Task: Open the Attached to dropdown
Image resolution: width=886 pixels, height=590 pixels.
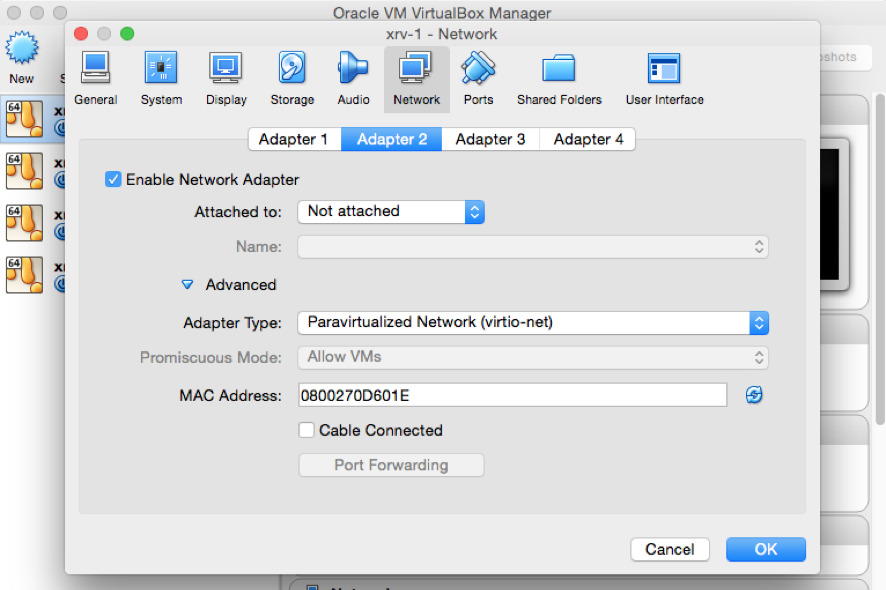Action: [x=391, y=212]
